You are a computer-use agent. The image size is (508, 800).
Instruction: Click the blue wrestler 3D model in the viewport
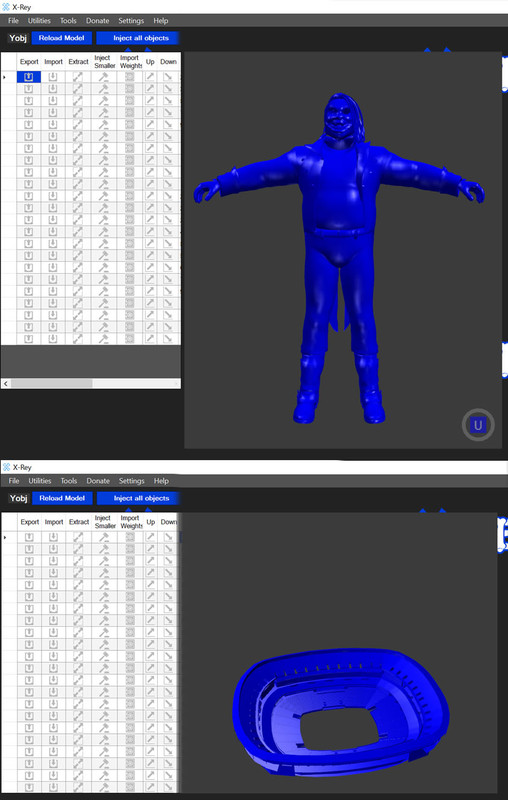click(x=339, y=258)
